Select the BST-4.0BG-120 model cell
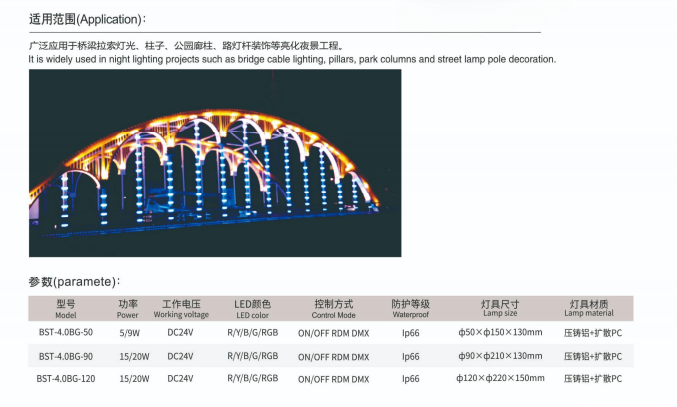Screen dimensions: 677x407 65,379
